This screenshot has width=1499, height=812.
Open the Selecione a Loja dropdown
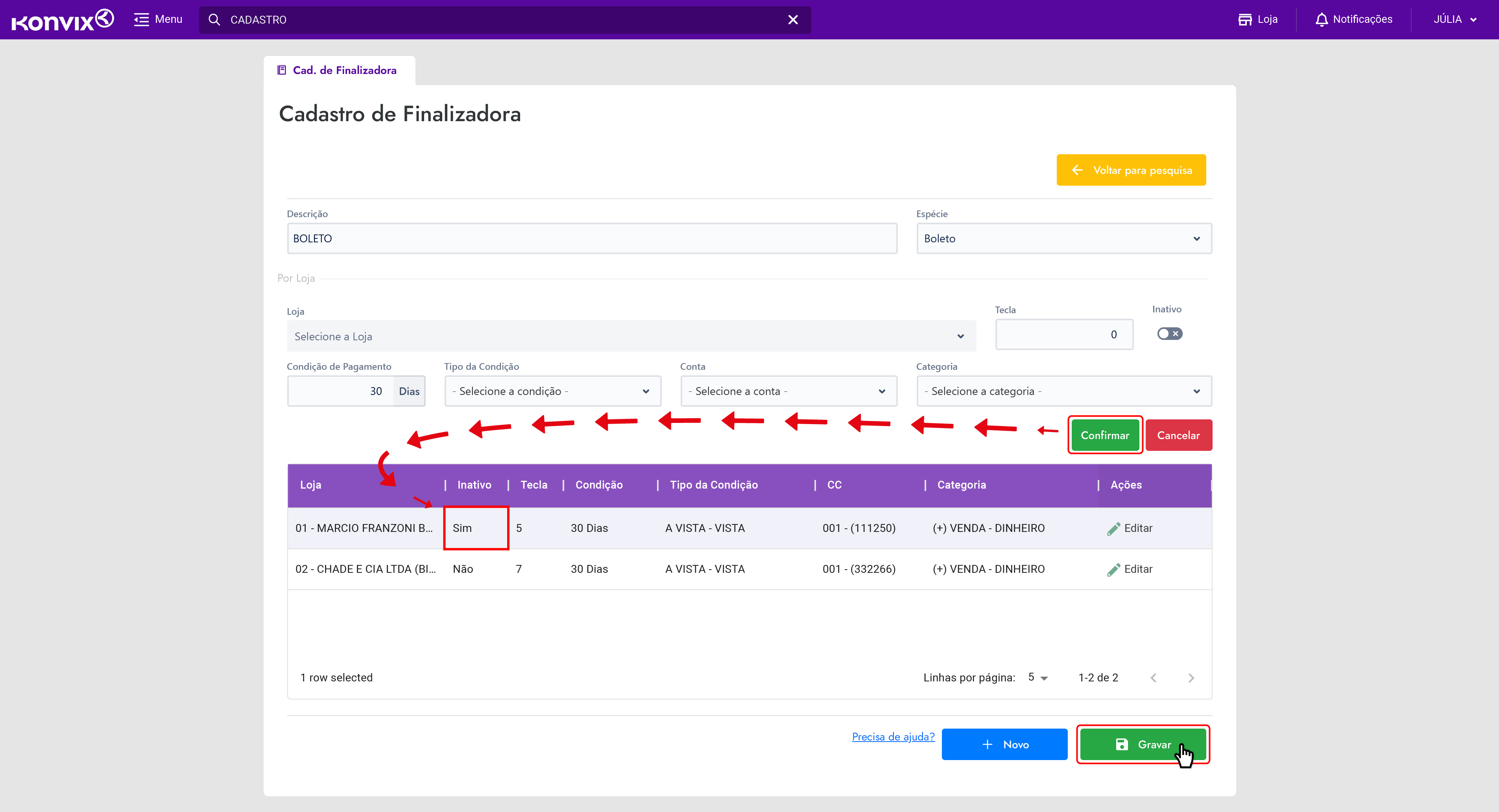pos(631,336)
